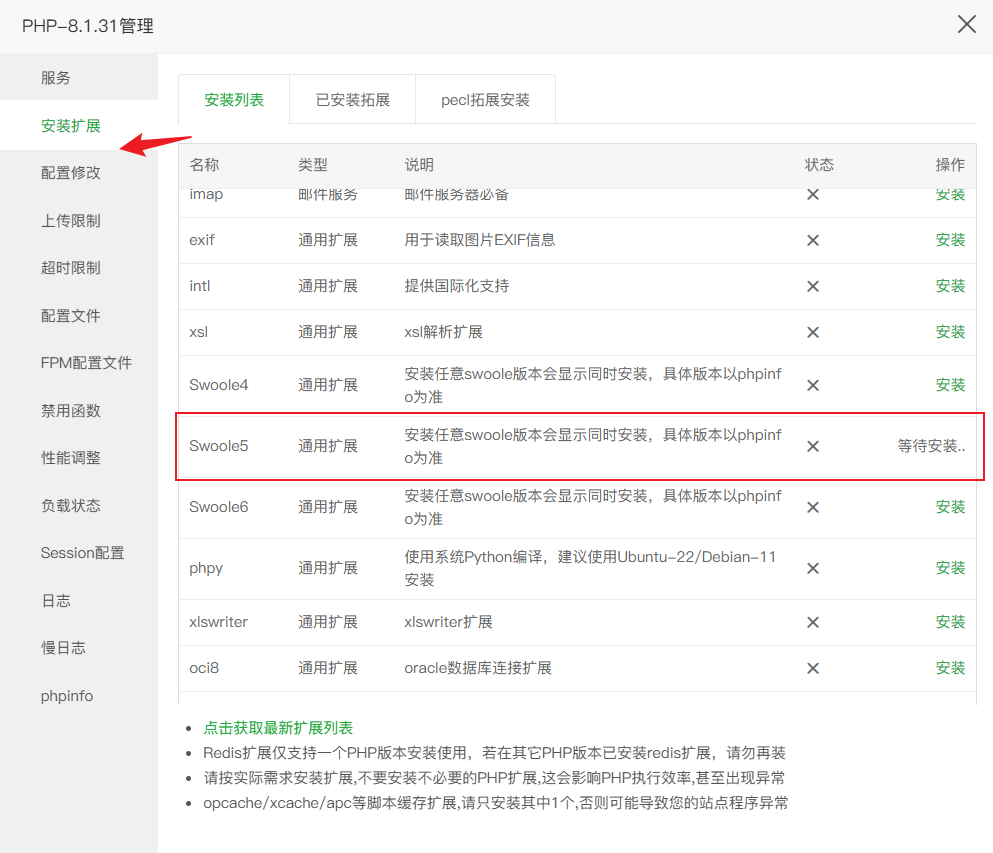Screen dimensions: 993x853
Task: Click the status cross icon beside imap
Action: point(813,194)
